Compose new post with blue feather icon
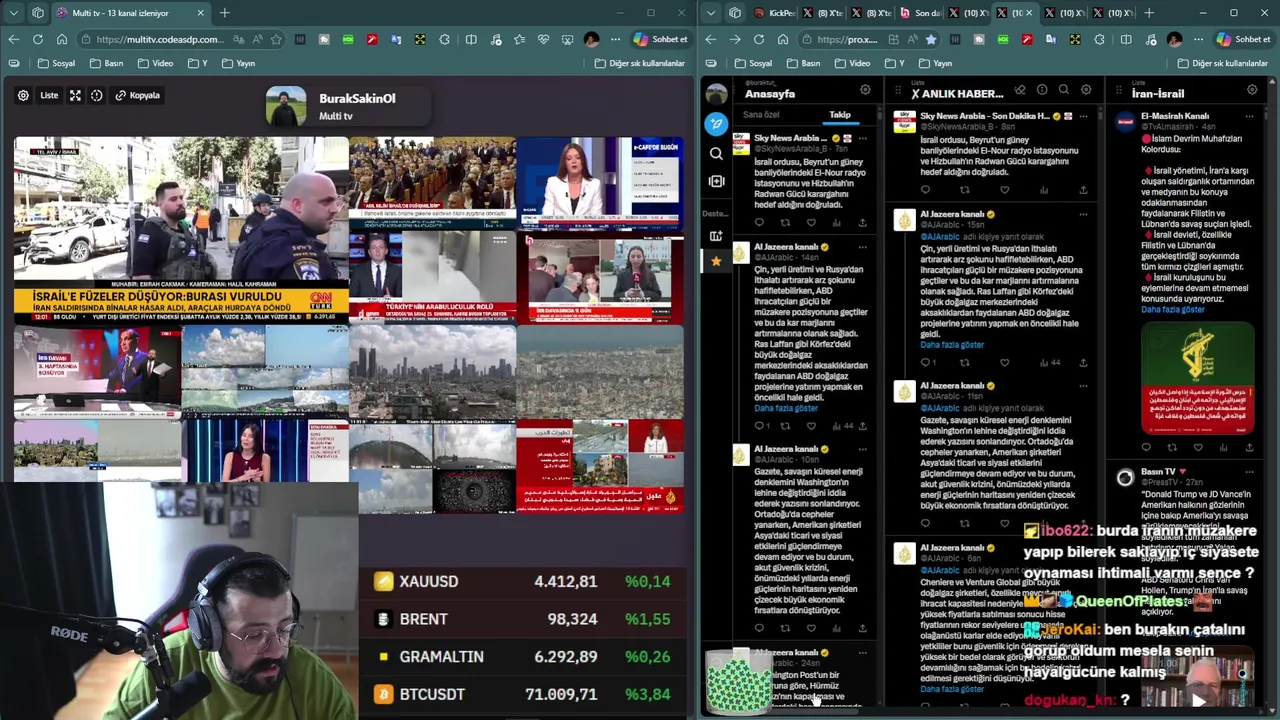This screenshot has height=720, width=1280. coord(716,124)
